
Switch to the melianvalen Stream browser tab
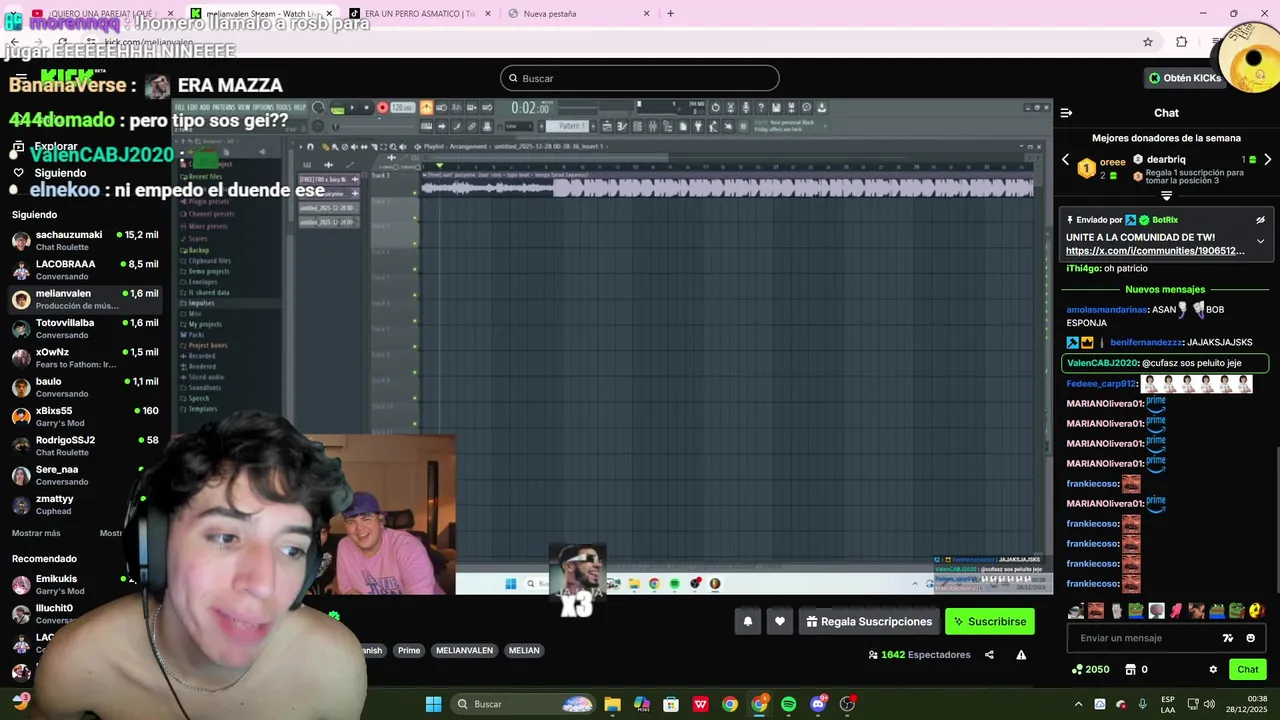pos(262,14)
